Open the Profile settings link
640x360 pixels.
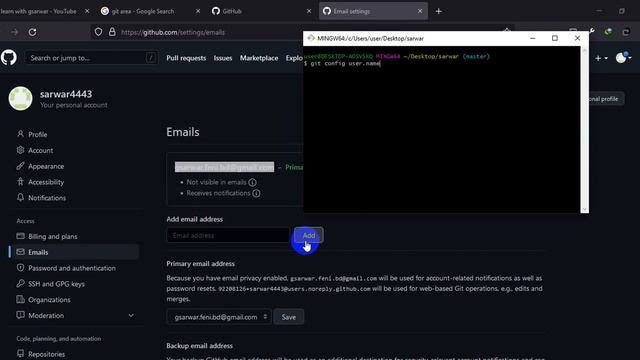point(38,134)
